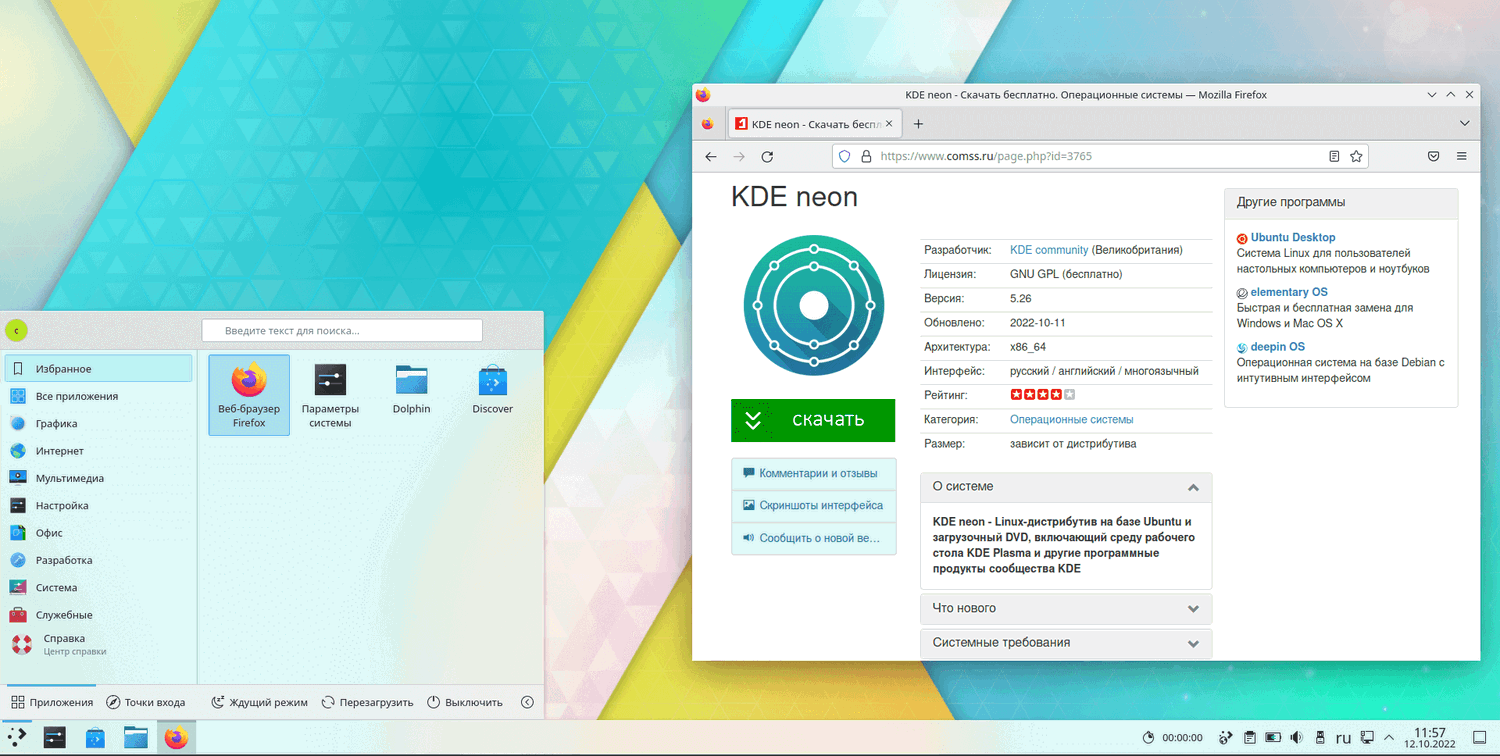1500x756 pixels.
Task: Click the panel clock showing 11:57
Action: pos(1432,738)
